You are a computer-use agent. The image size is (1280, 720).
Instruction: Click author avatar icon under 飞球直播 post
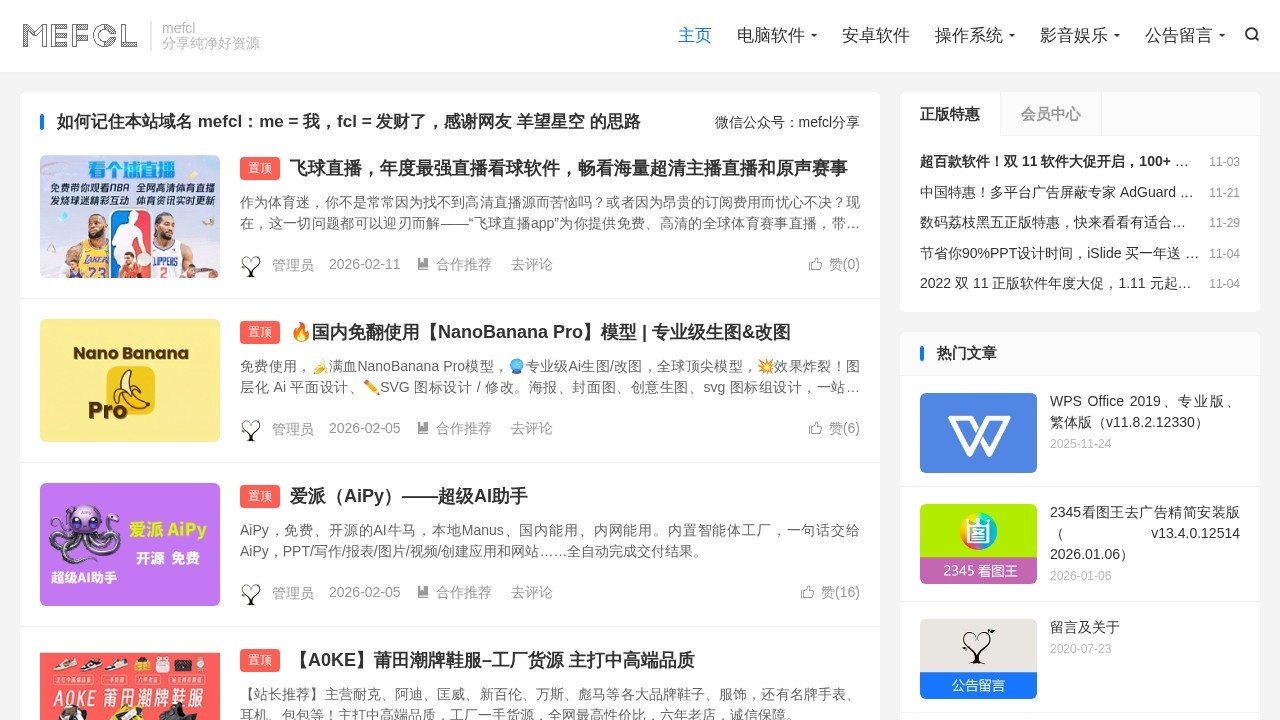click(251, 265)
